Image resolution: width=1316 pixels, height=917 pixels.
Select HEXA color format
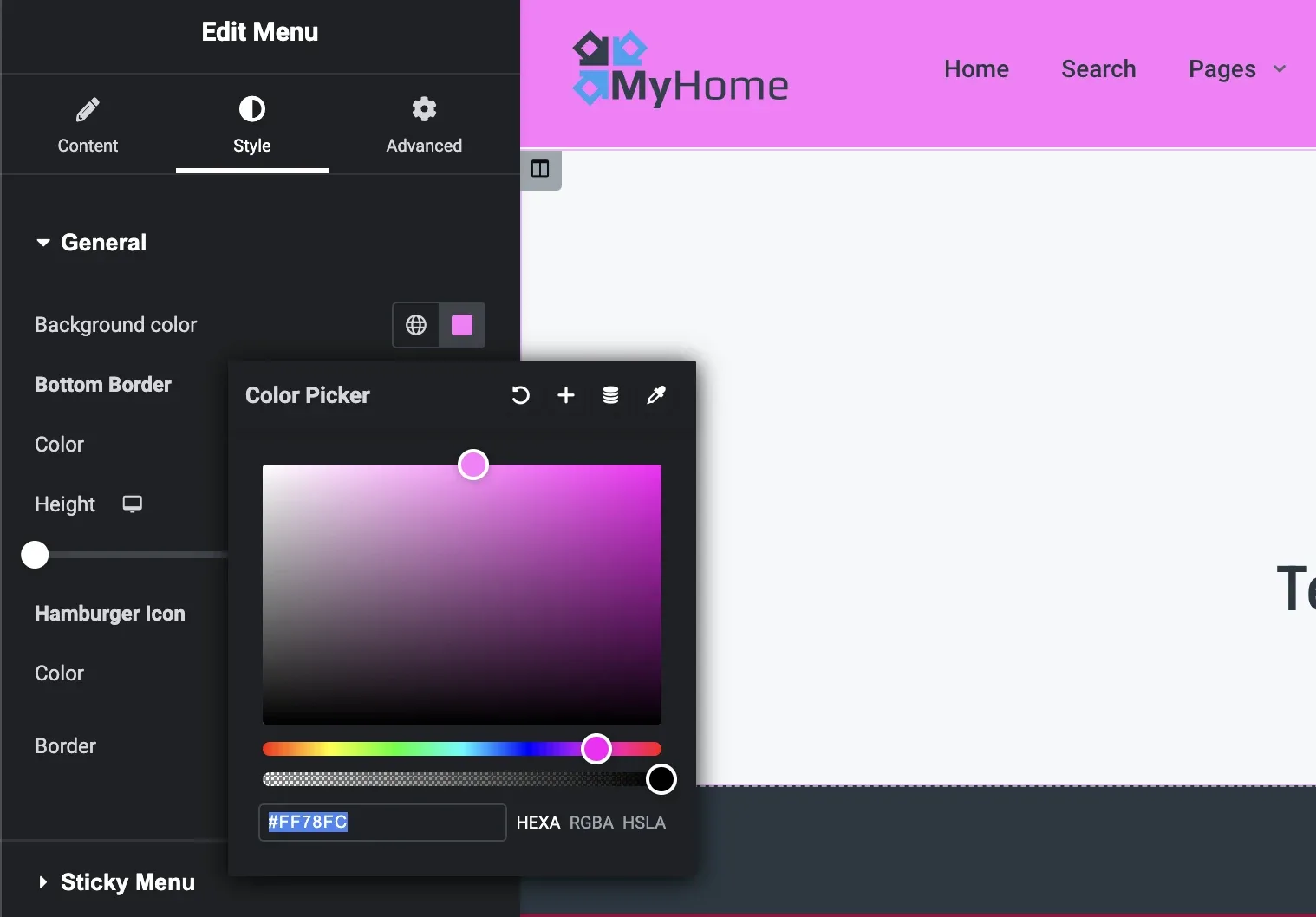click(x=538, y=823)
